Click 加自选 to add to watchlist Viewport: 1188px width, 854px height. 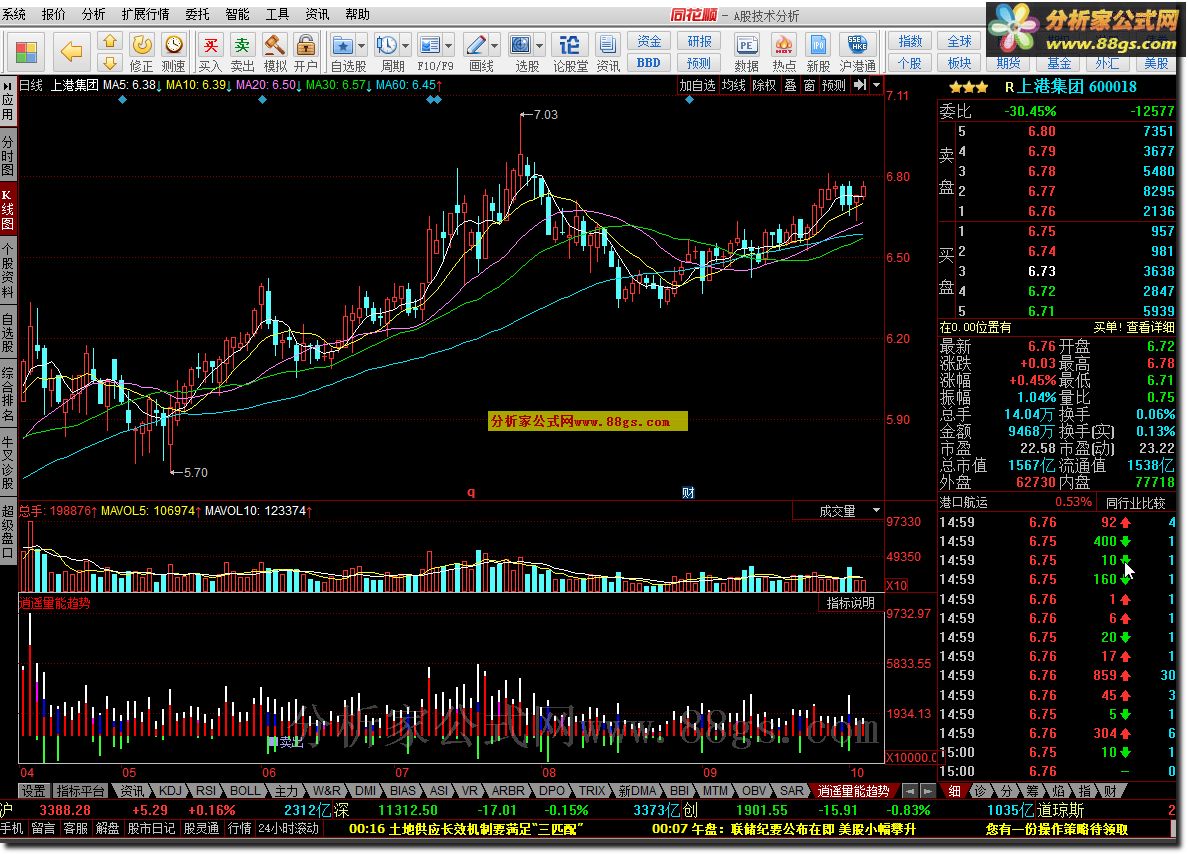(697, 85)
